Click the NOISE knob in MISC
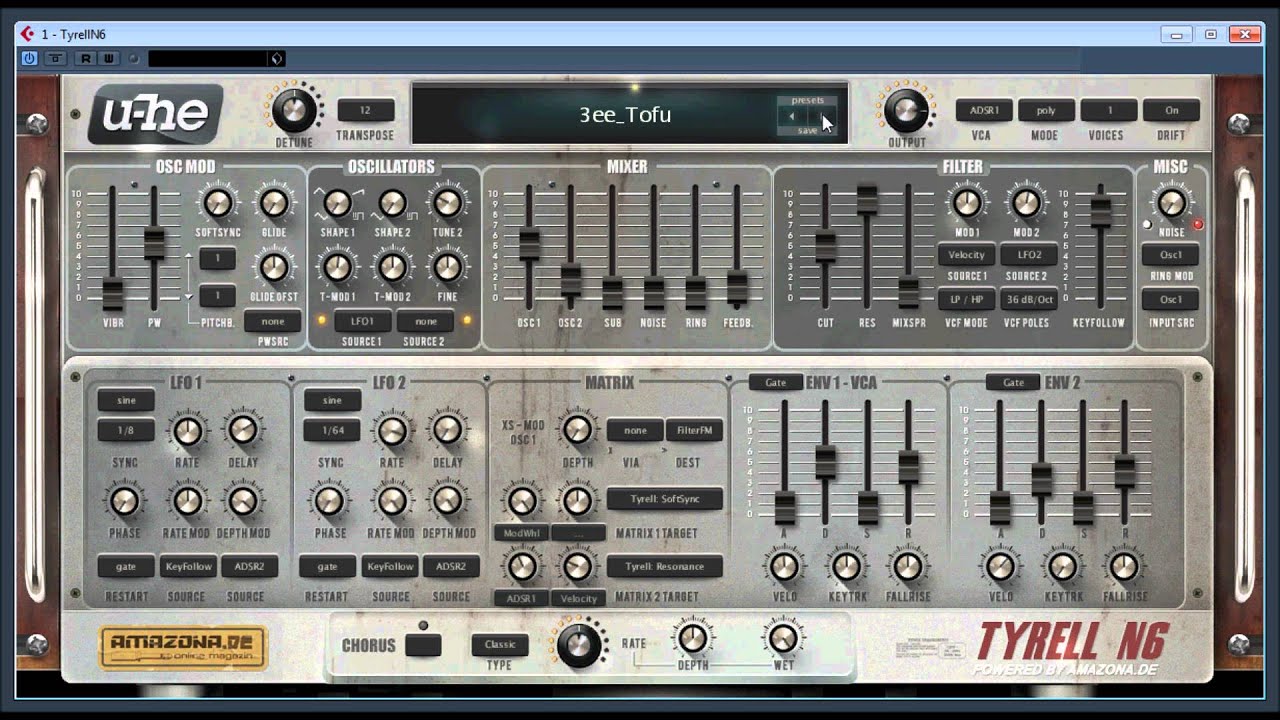This screenshot has width=1280, height=720. (1171, 203)
